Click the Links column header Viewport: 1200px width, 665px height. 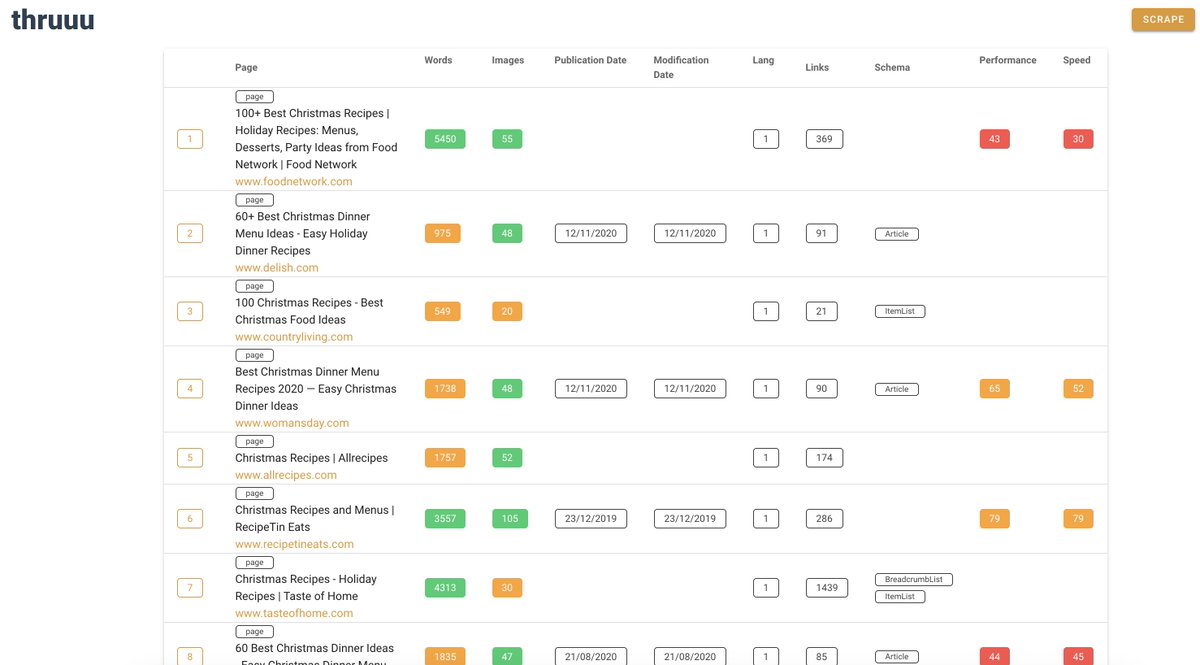coord(817,68)
